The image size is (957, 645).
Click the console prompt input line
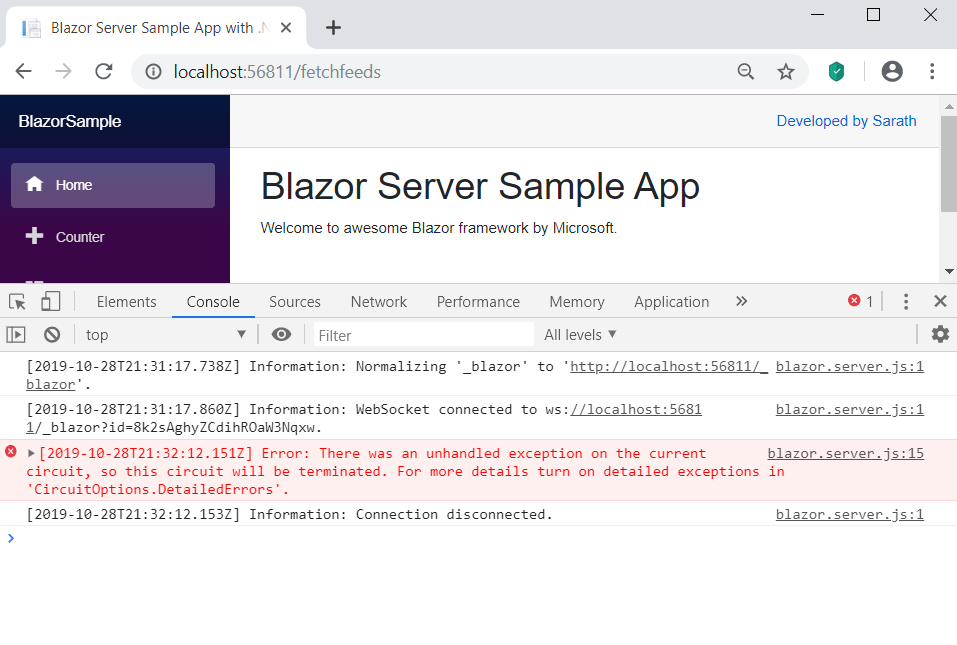click(x=478, y=538)
